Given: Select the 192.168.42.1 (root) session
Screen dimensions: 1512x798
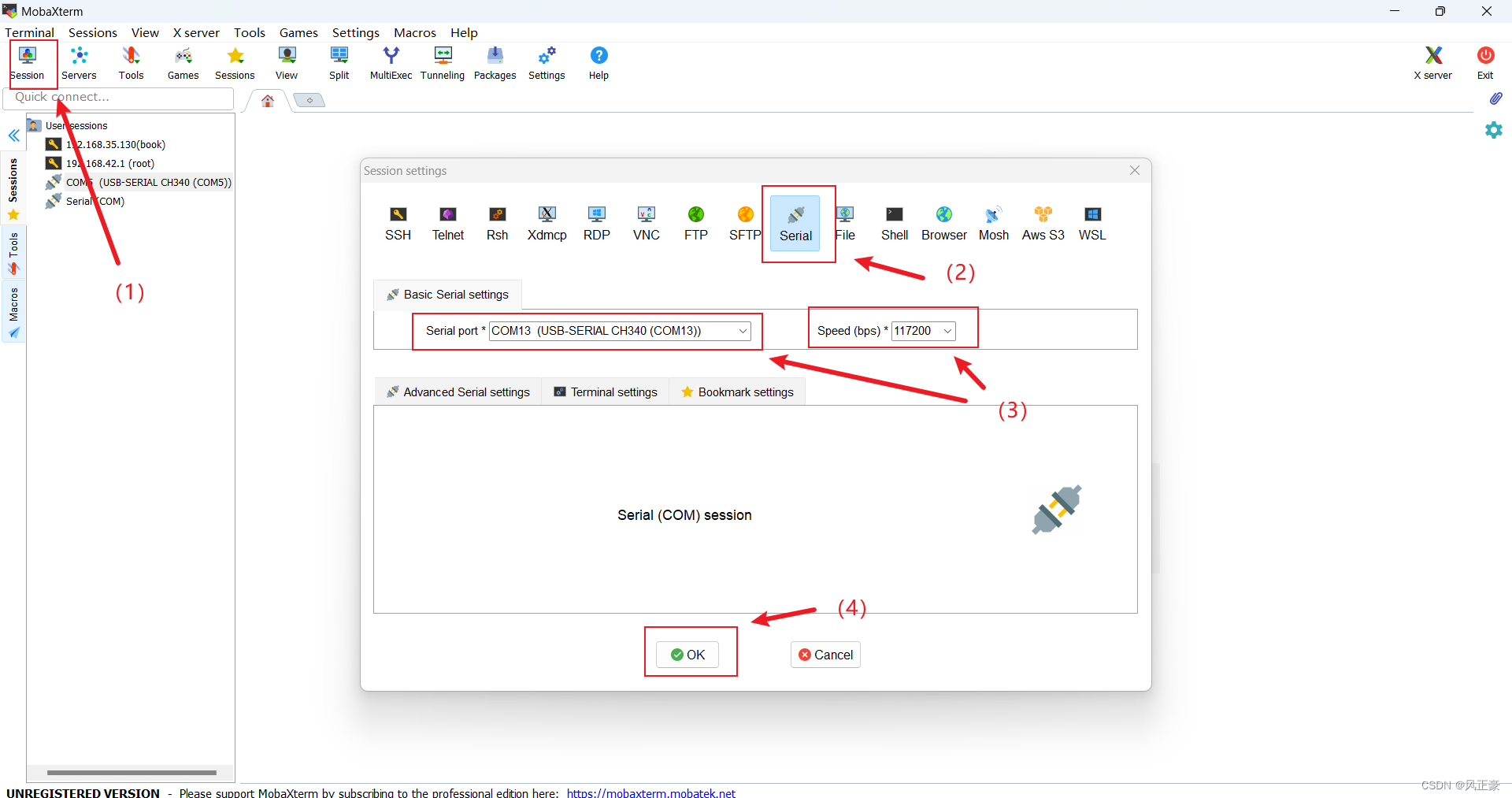Looking at the screenshot, I should pos(109,163).
